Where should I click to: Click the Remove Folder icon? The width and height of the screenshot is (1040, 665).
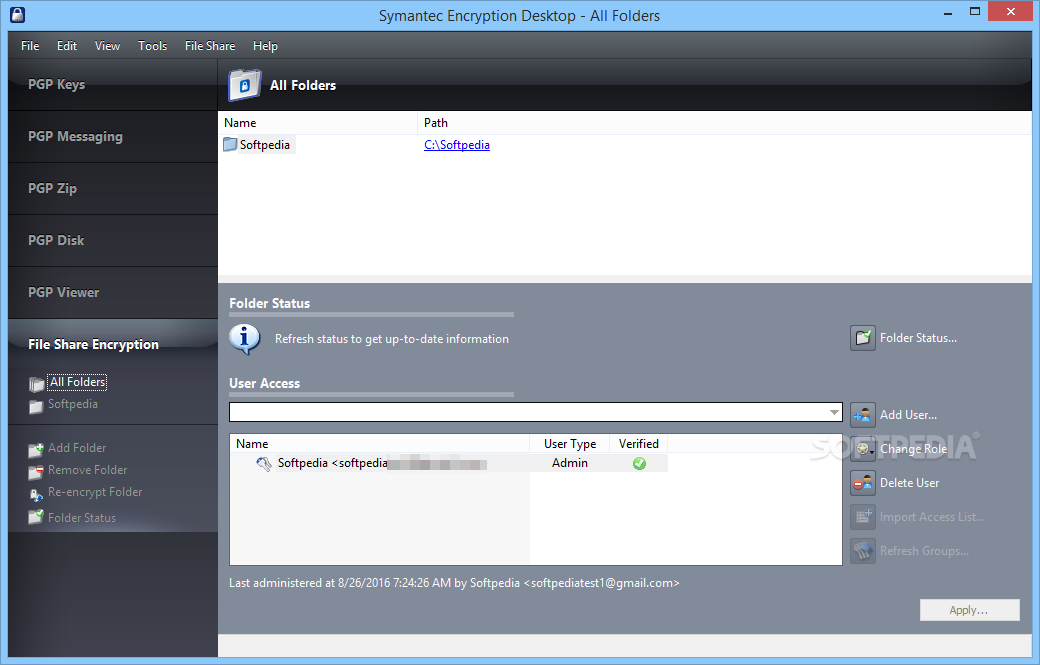(x=36, y=472)
